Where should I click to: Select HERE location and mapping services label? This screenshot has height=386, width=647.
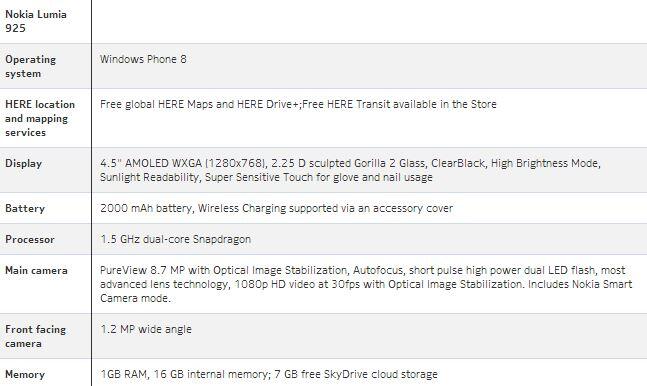click(x=40, y=118)
